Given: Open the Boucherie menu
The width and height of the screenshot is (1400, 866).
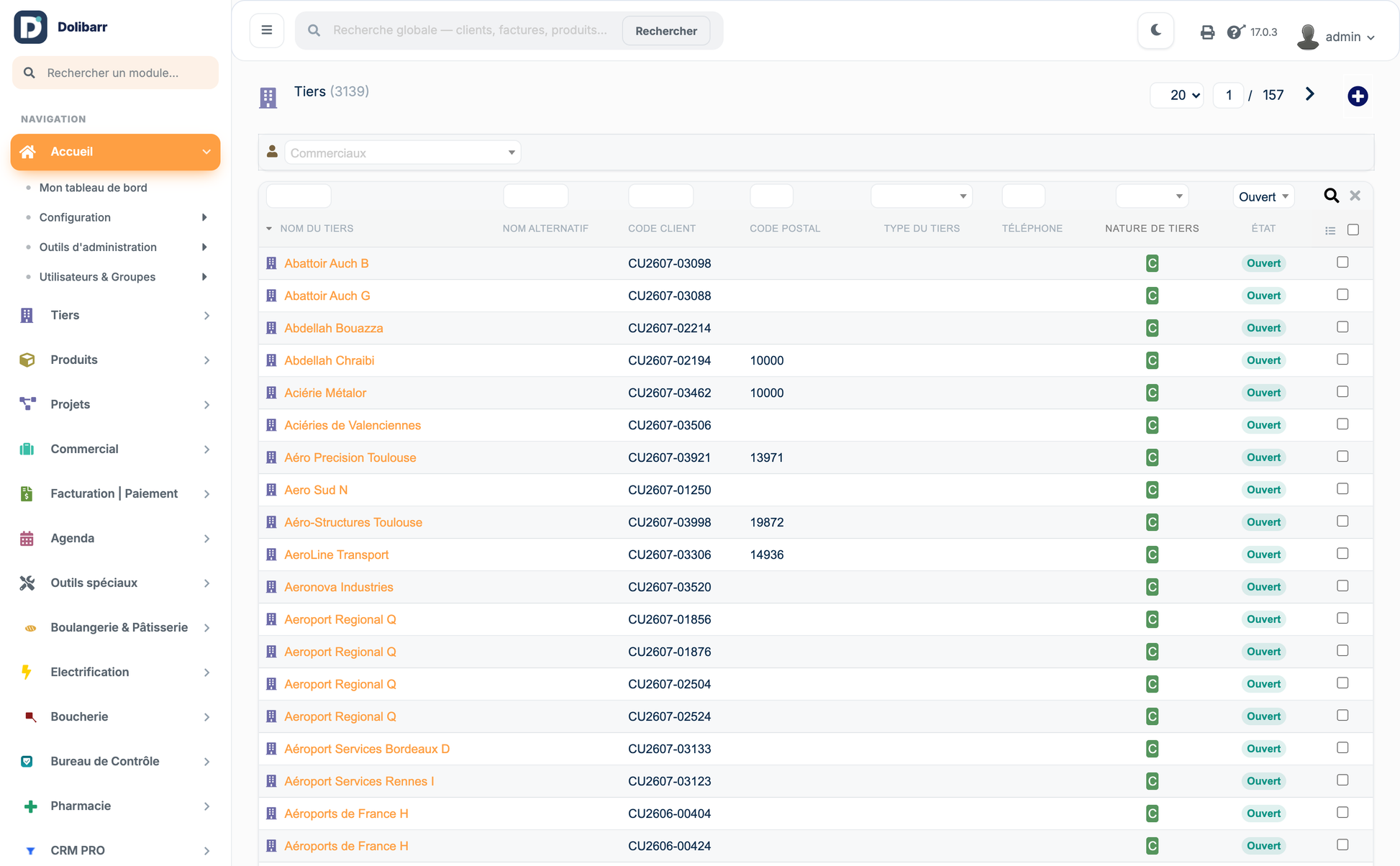Looking at the screenshot, I should pos(115,716).
